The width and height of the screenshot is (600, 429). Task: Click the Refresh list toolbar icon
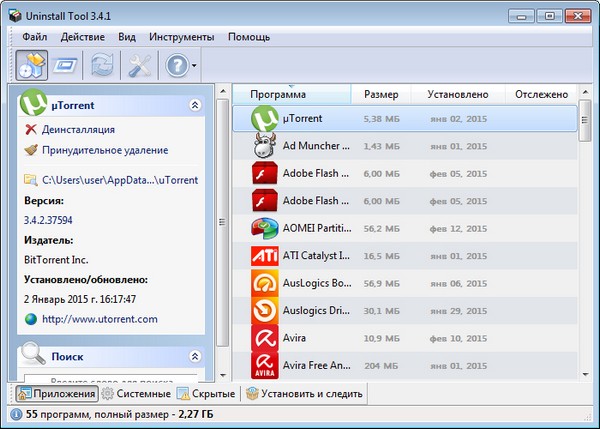[x=102, y=66]
